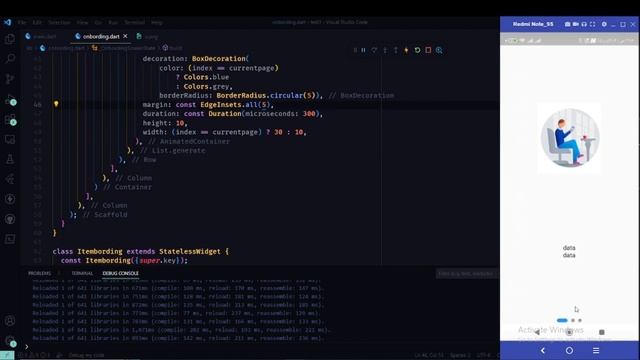Click the onbording.dart breadcrumb segment

coord(63,48)
